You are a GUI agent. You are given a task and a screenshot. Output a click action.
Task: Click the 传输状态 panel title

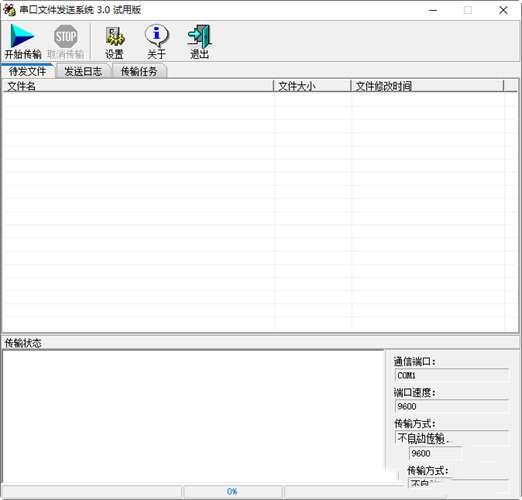tap(23, 343)
